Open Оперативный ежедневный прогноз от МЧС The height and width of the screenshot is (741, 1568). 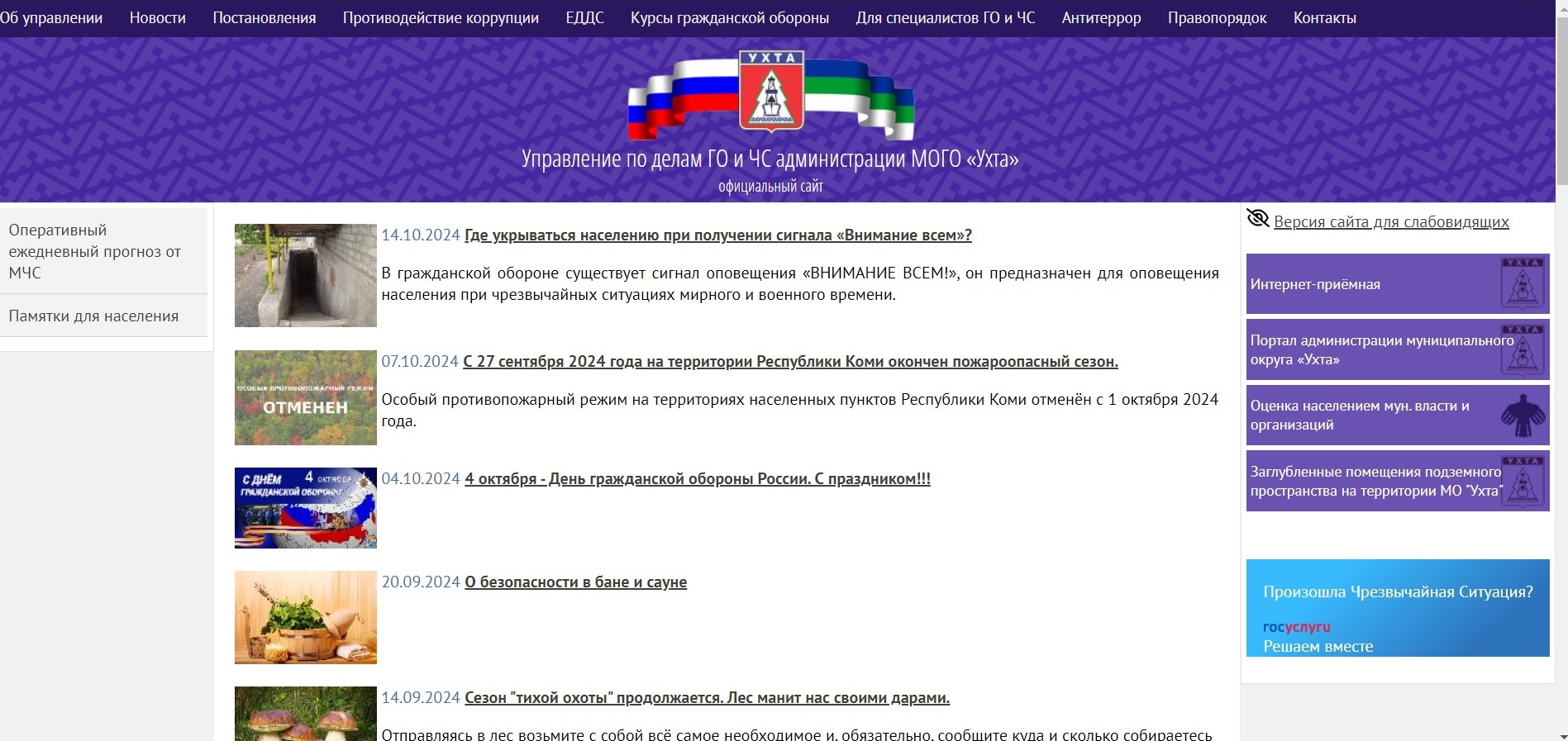click(103, 251)
